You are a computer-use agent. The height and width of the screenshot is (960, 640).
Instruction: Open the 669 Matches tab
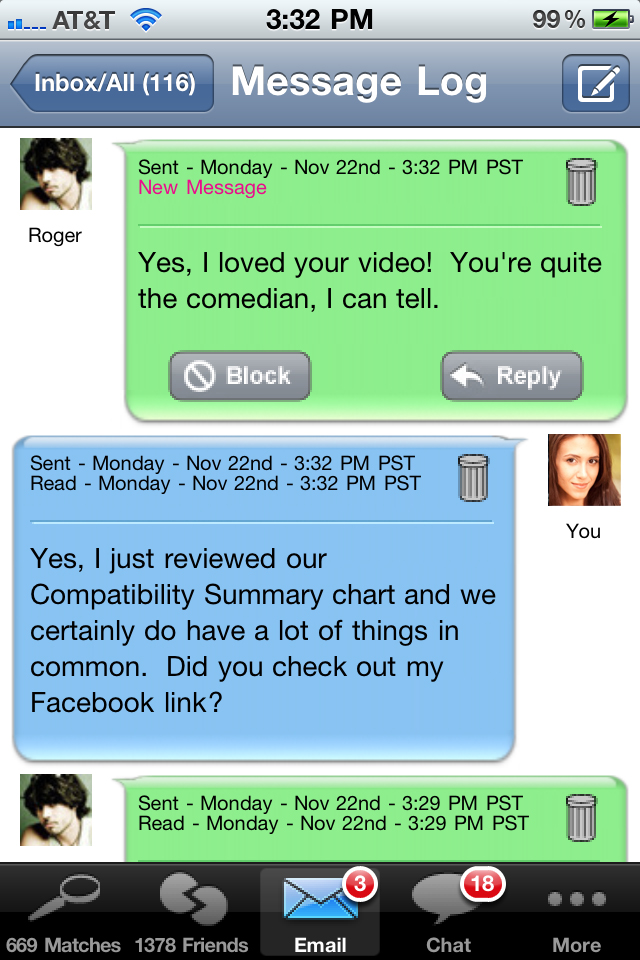point(64,912)
